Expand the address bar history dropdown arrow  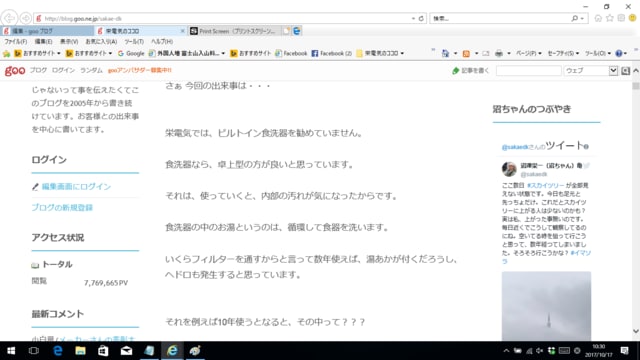413,18
